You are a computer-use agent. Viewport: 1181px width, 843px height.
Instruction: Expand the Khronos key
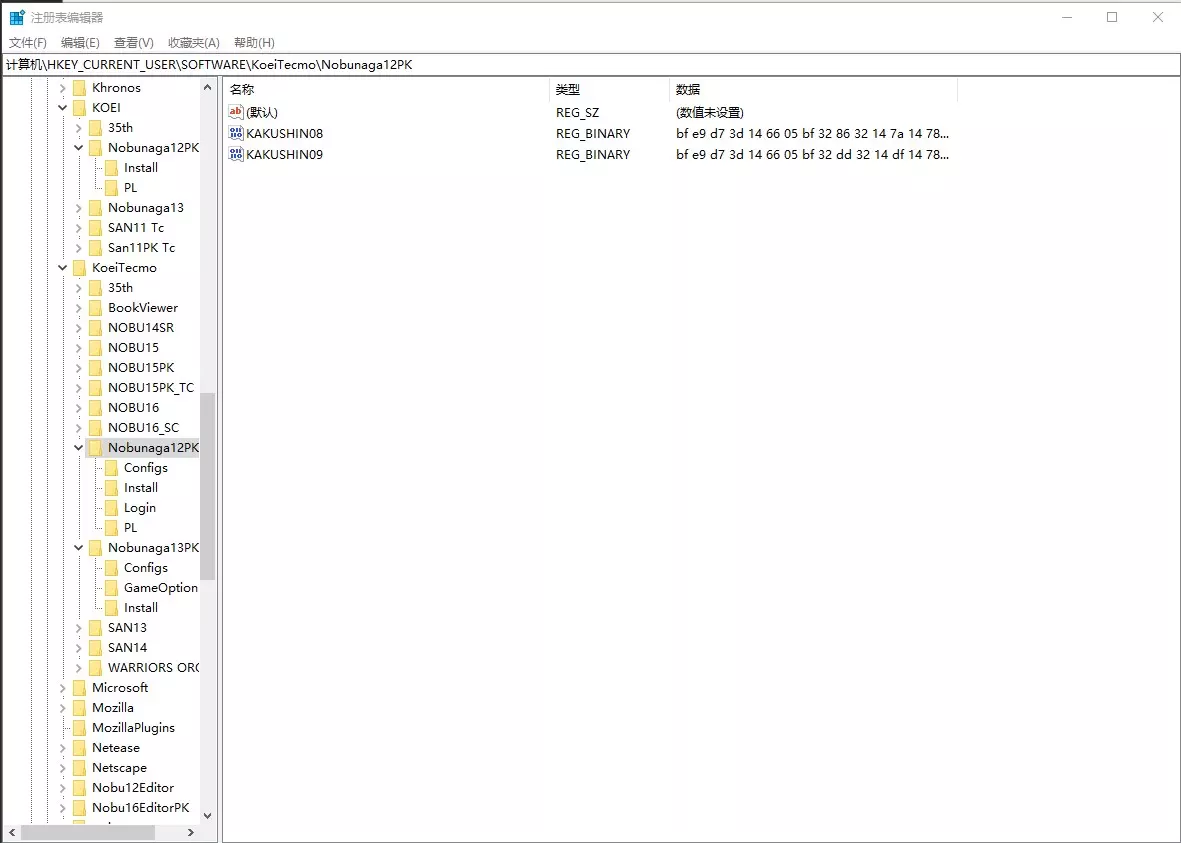point(63,88)
